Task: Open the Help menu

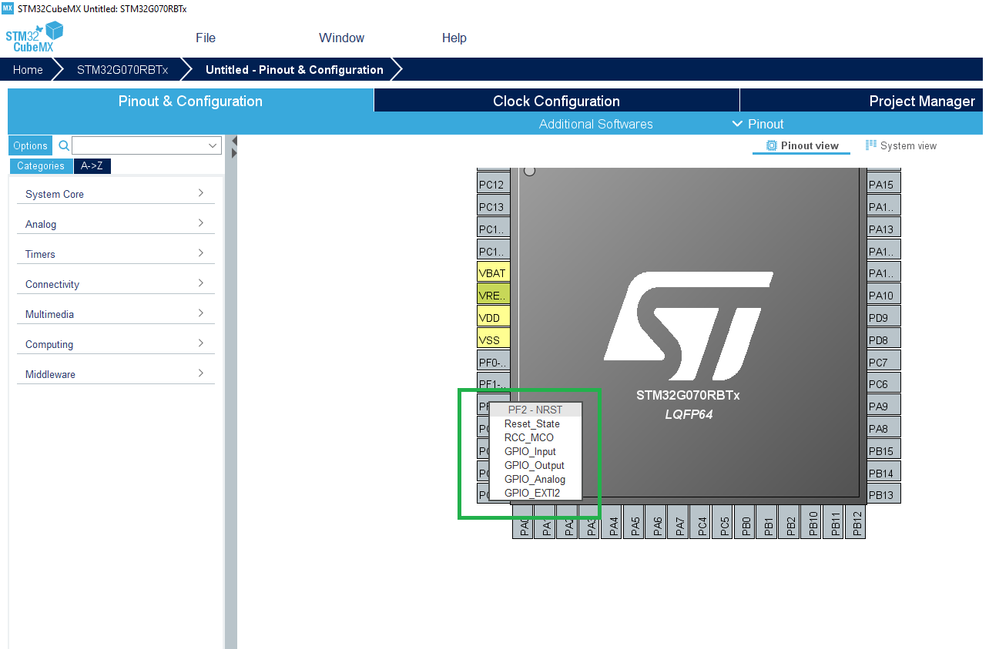Action: [454, 38]
